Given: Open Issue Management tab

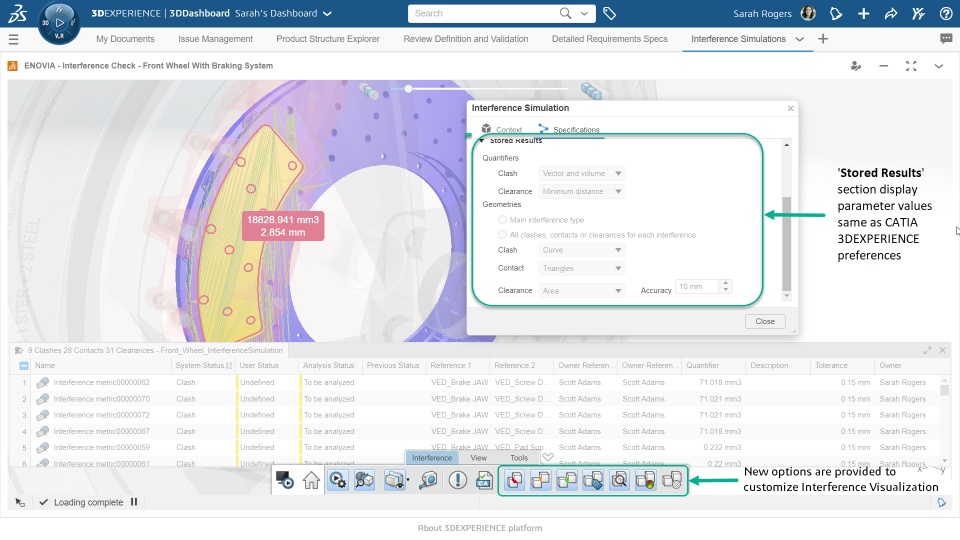Looking at the screenshot, I should (x=216, y=39).
